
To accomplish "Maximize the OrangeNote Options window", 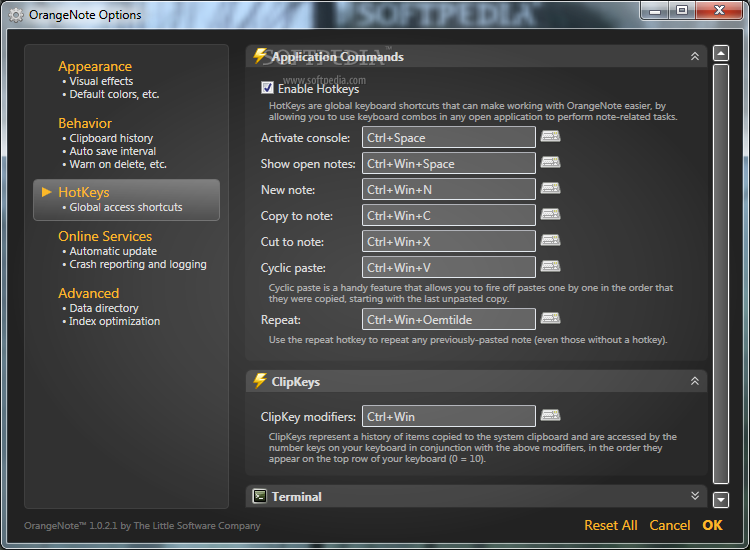I will 682,11.
